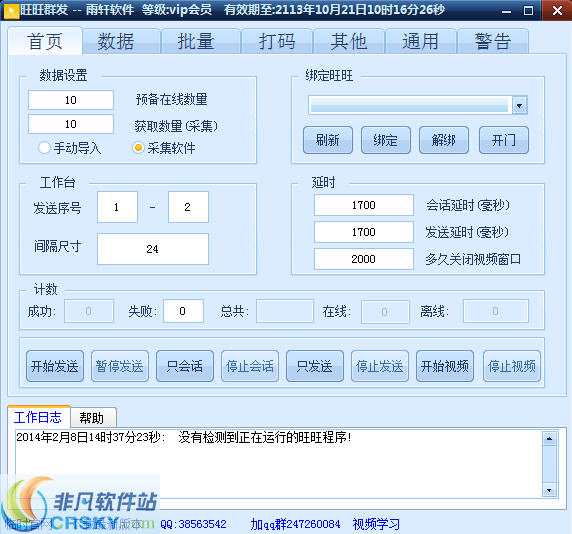Click the 刷新 button
The height and width of the screenshot is (534, 572).
(x=328, y=140)
